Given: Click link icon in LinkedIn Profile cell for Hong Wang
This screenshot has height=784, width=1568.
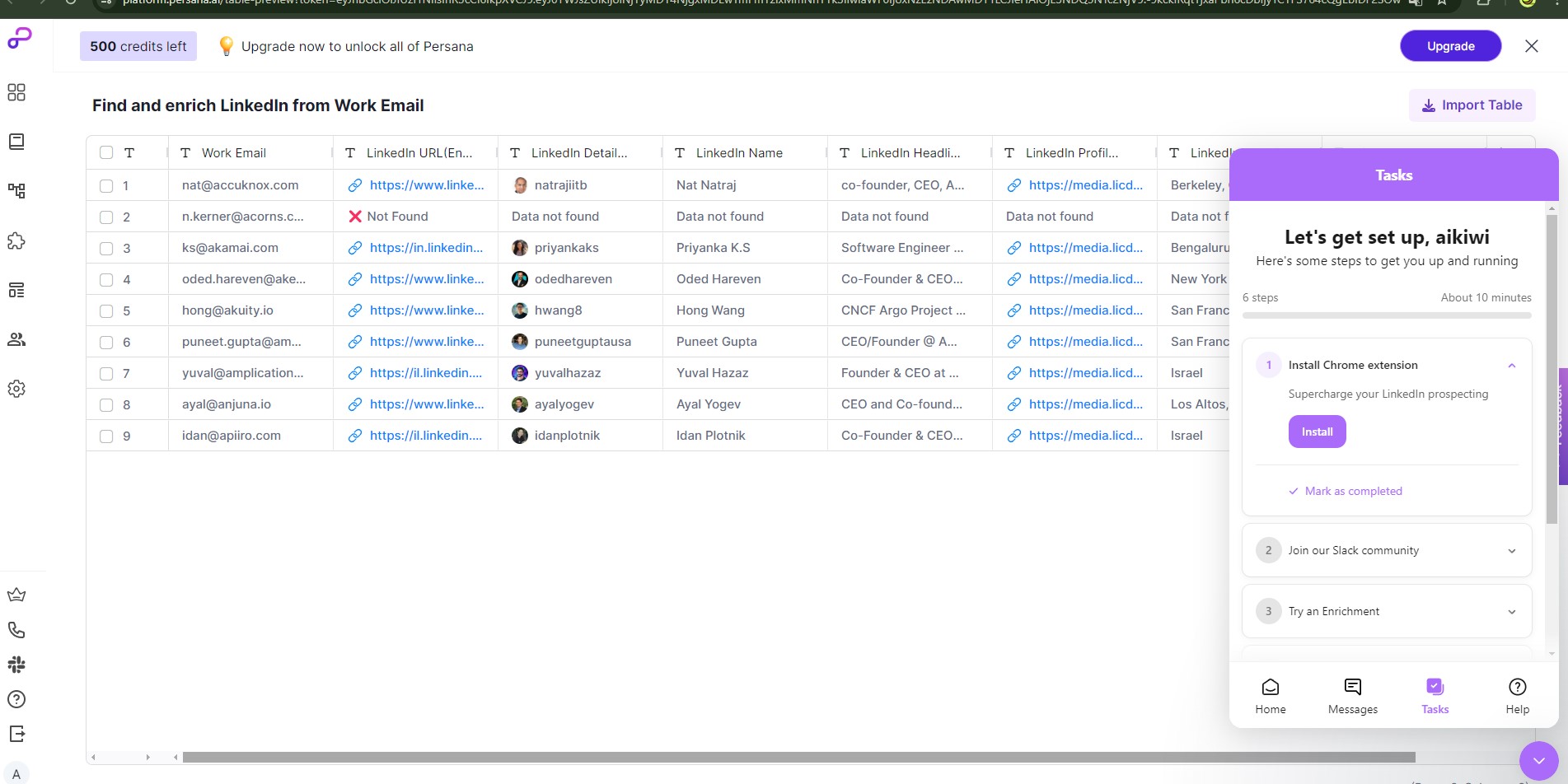Looking at the screenshot, I should point(1014,310).
